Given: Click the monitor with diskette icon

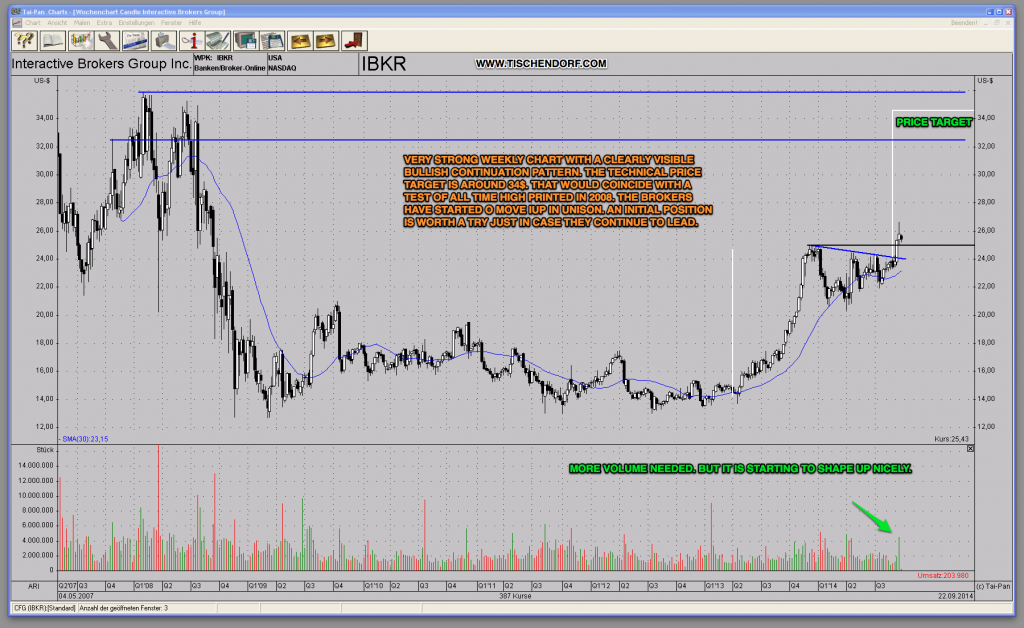Looking at the screenshot, I should tap(246, 40).
